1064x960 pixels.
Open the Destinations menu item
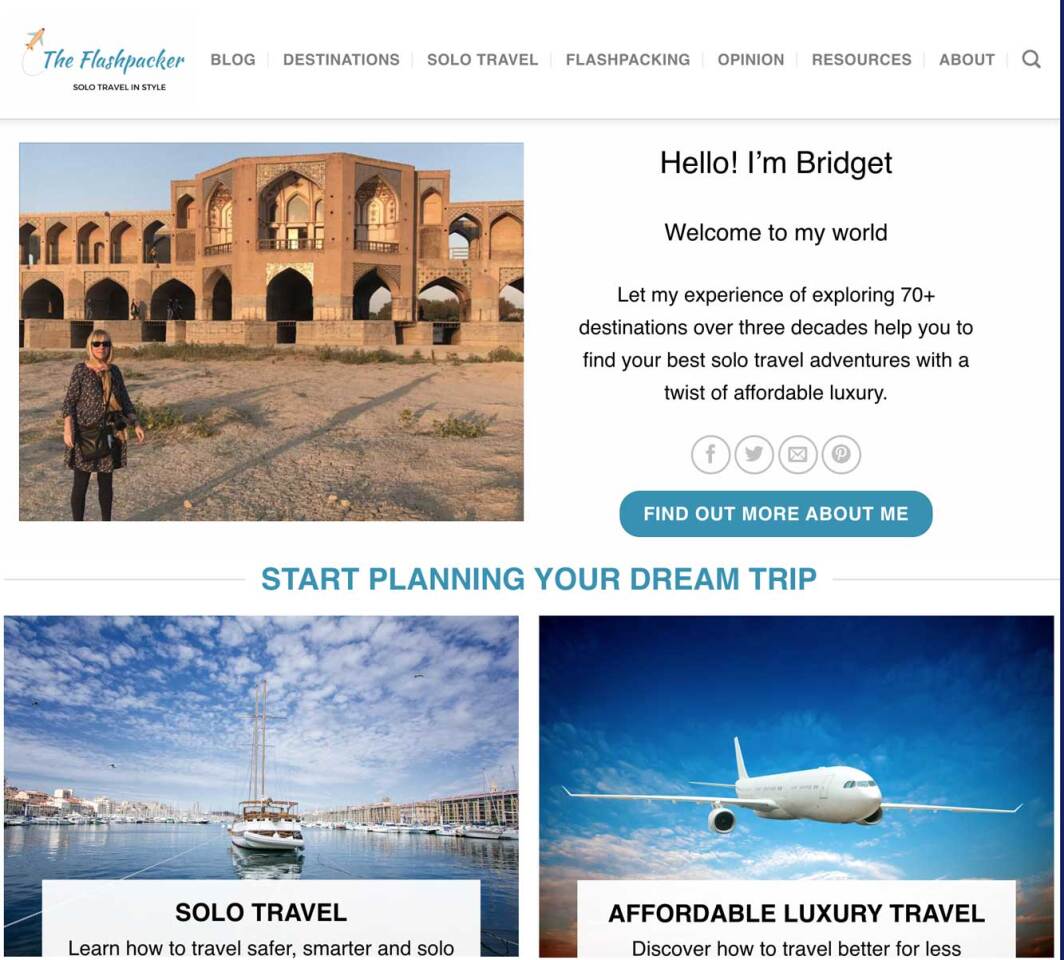341,60
